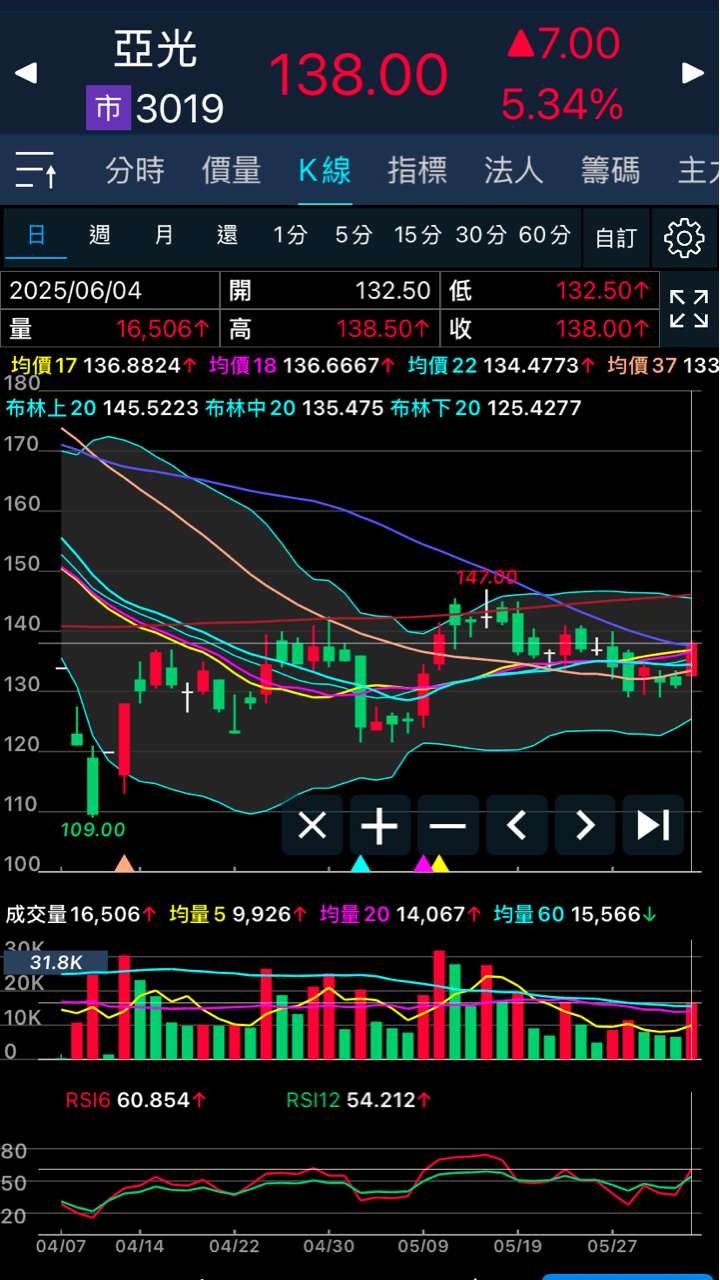Switch to 分時 tab
The height and width of the screenshot is (1280, 720).
[x=135, y=171]
